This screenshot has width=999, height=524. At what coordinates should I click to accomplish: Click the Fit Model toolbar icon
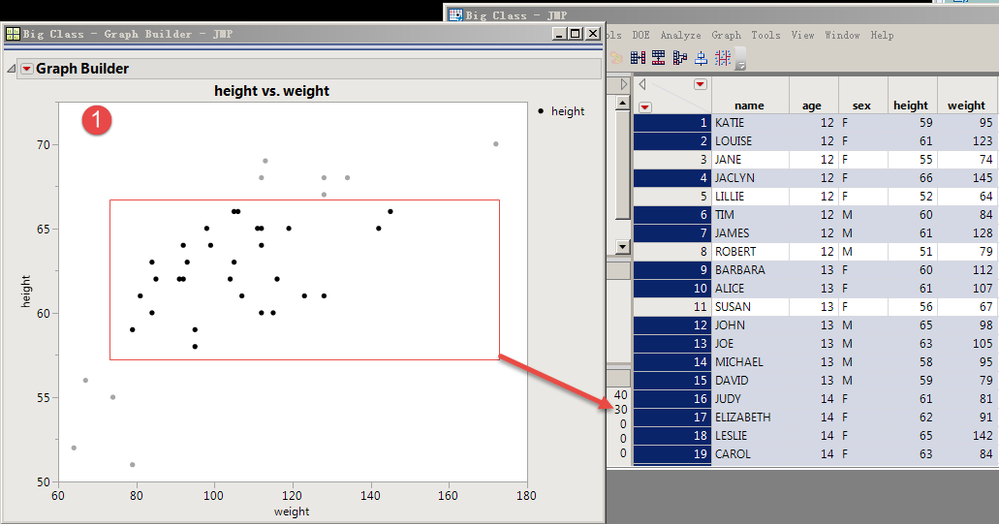[659, 58]
